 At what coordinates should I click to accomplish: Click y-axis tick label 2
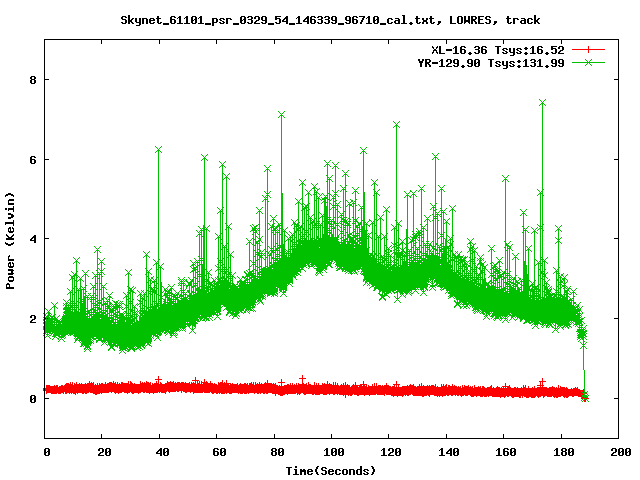32,319
